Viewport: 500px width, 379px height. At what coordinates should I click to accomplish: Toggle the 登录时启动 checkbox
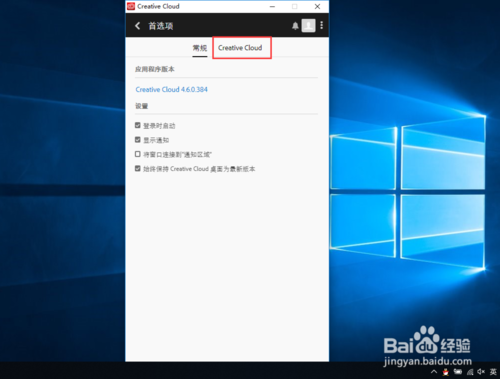[x=138, y=125]
